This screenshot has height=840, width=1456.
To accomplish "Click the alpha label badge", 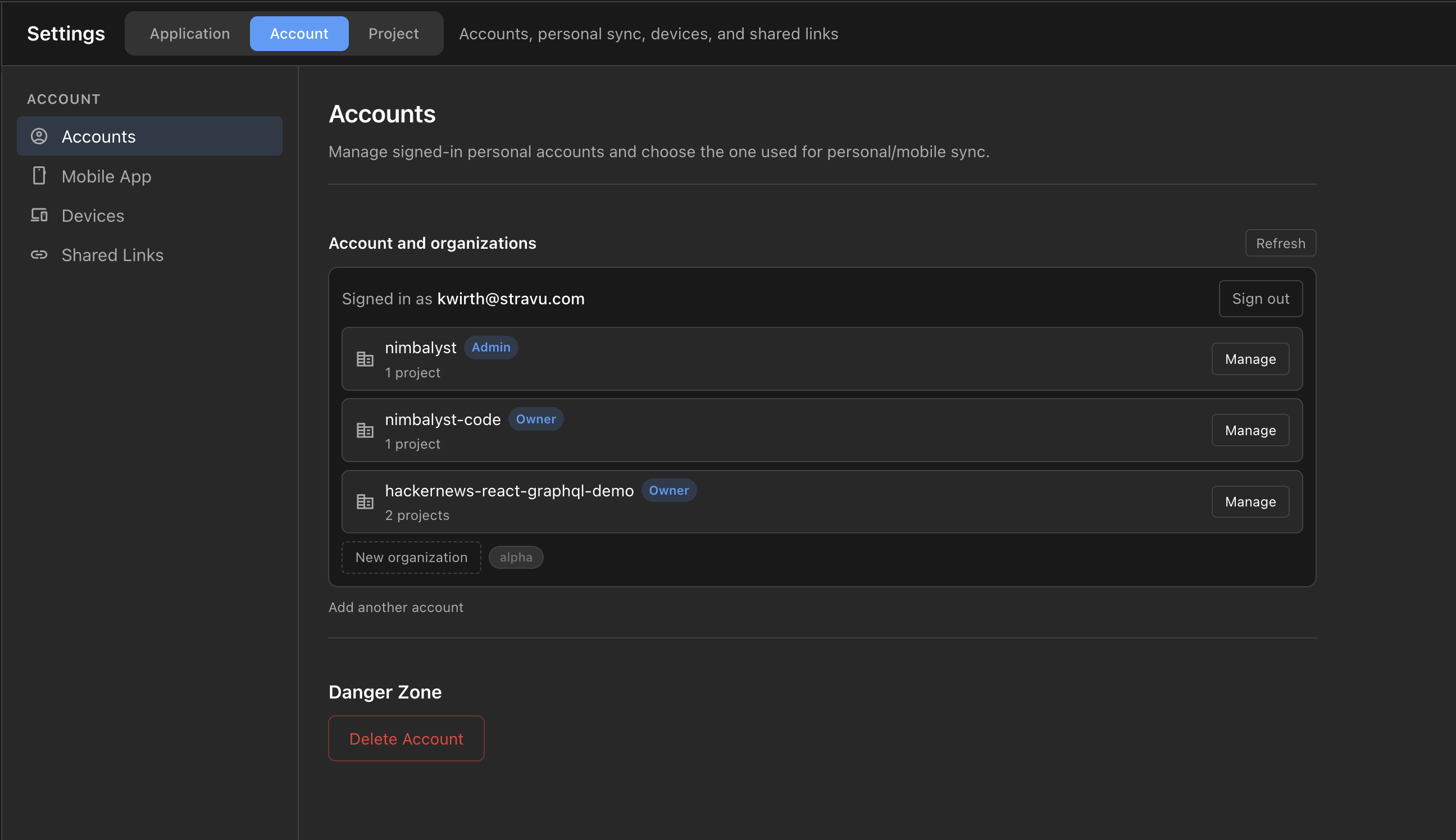I will point(515,558).
